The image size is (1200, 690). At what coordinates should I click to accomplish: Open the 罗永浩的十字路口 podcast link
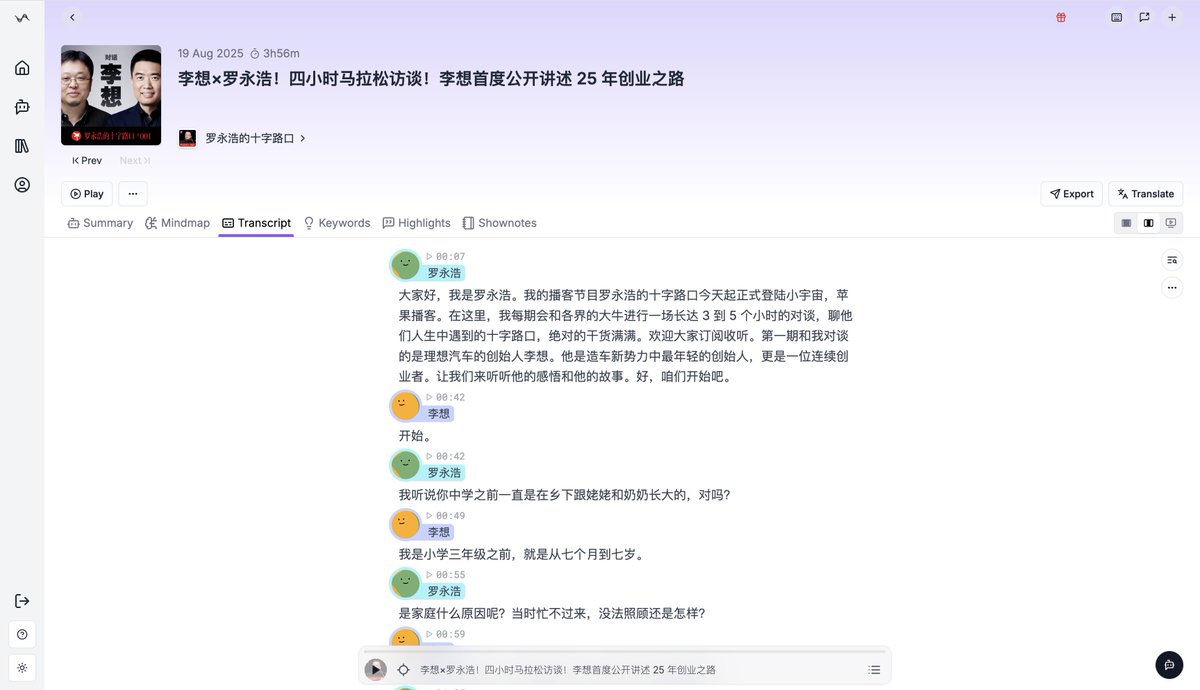click(x=250, y=138)
